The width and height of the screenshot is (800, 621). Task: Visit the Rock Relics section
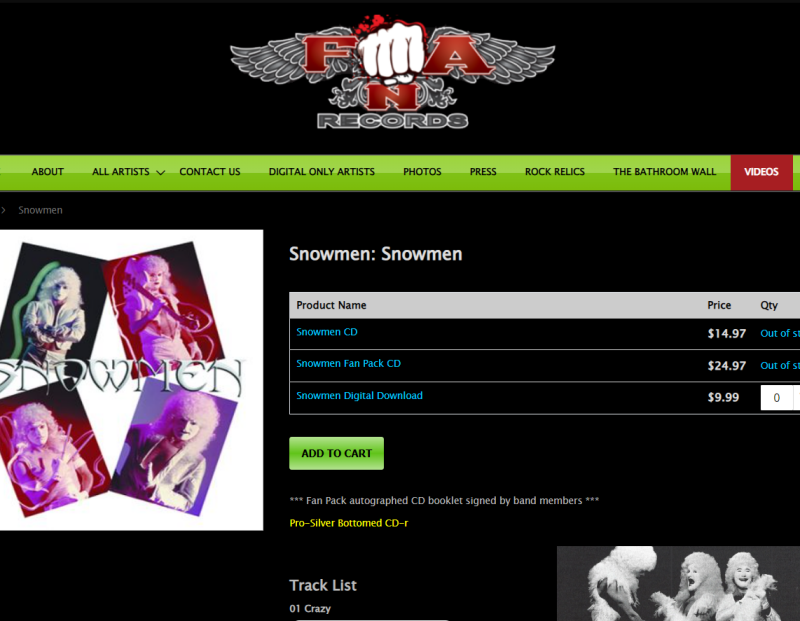click(555, 172)
